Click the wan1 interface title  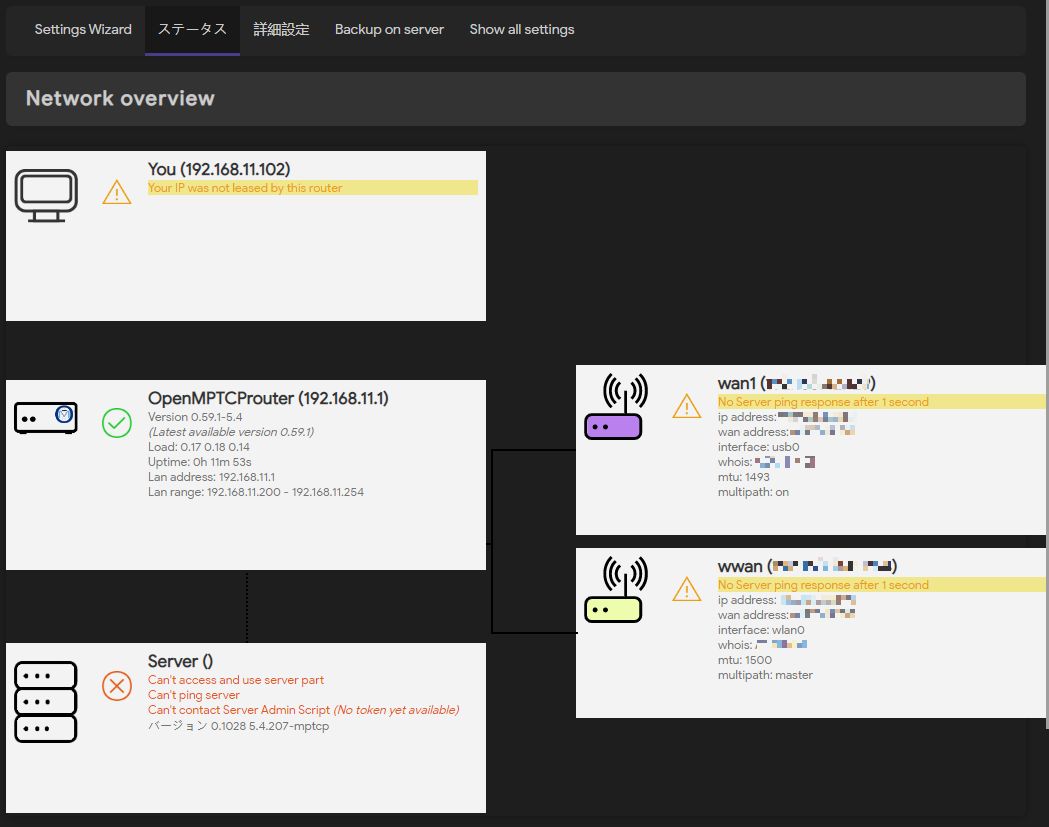tap(796, 383)
